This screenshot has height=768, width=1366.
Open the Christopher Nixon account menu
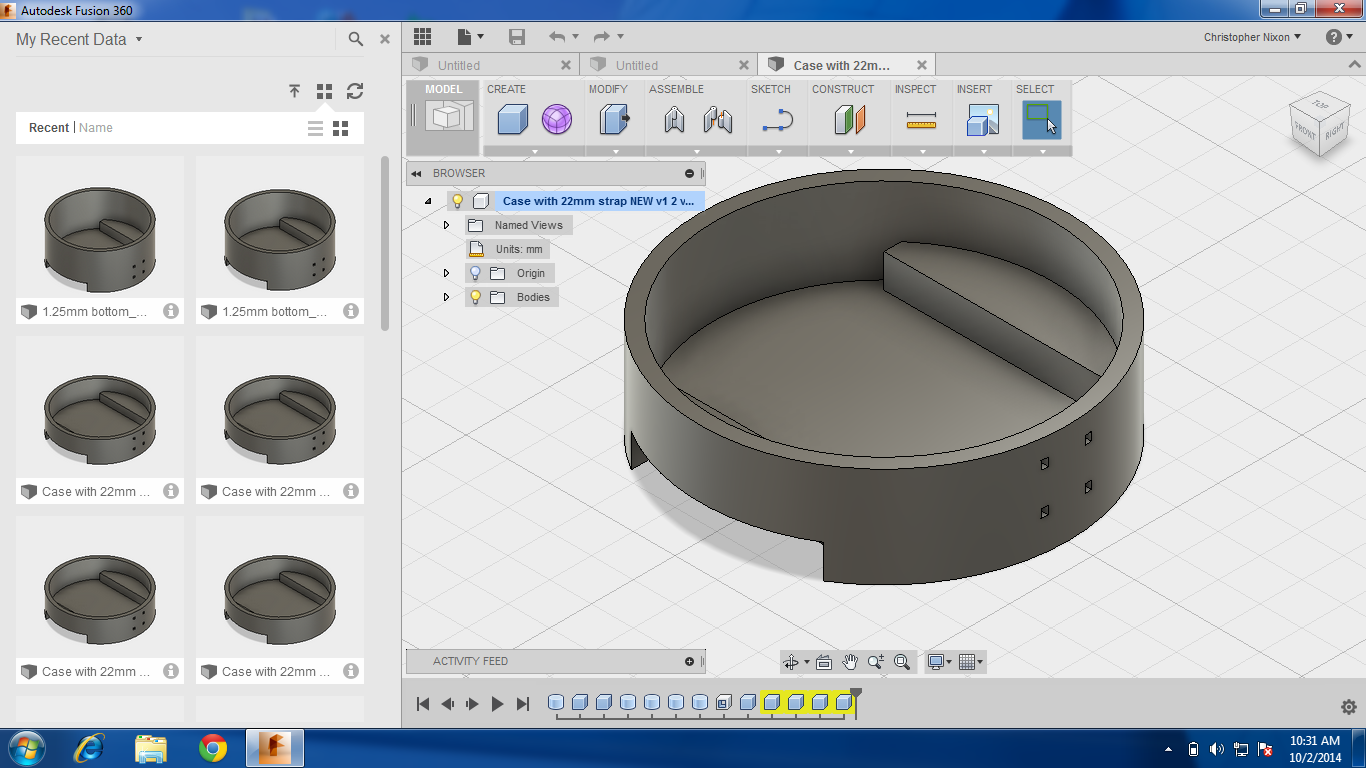(1252, 37)
